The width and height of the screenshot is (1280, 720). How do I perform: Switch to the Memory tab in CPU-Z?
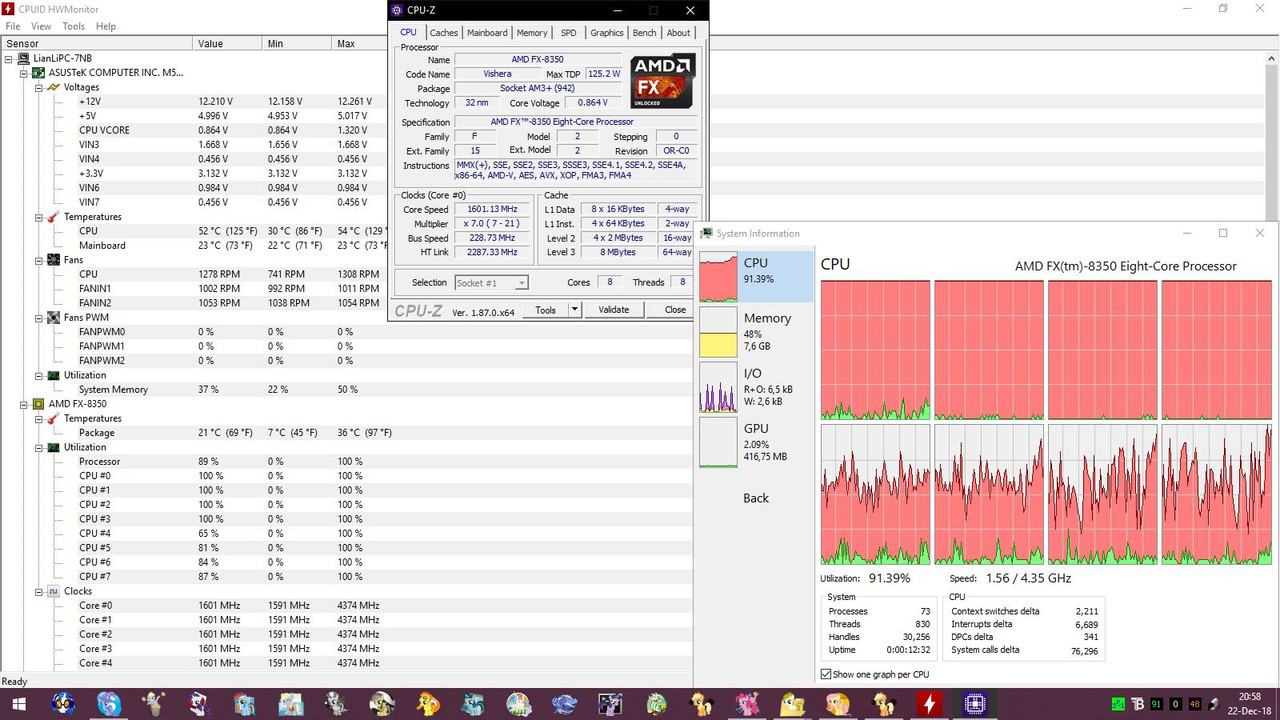pos(532,33)
